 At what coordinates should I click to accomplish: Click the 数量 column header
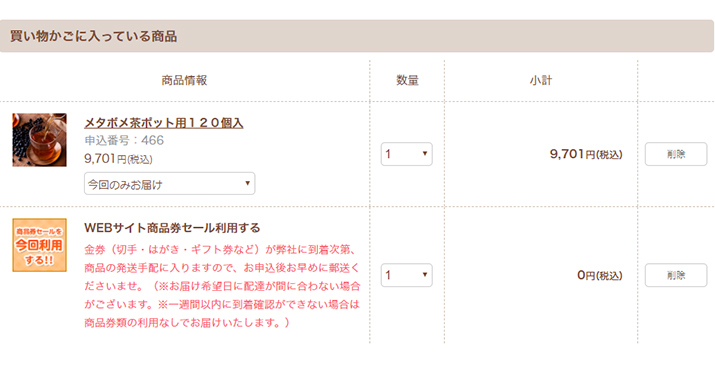pos(407,81)
